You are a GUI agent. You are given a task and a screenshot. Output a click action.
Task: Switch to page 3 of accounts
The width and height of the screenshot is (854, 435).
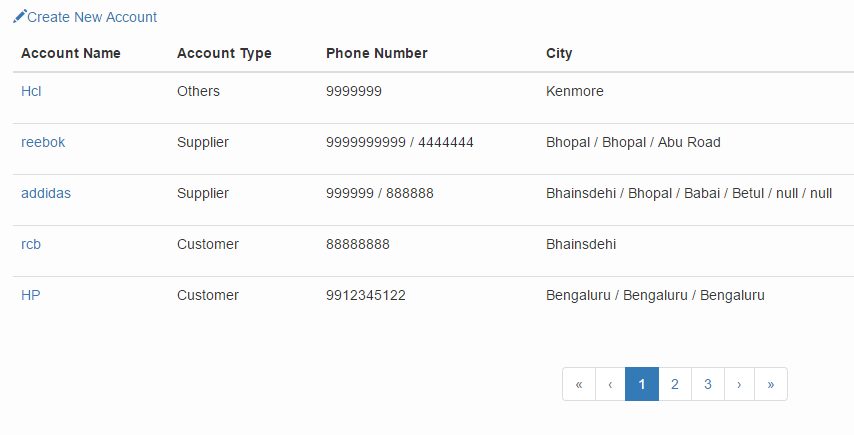(x=707, y=384)
